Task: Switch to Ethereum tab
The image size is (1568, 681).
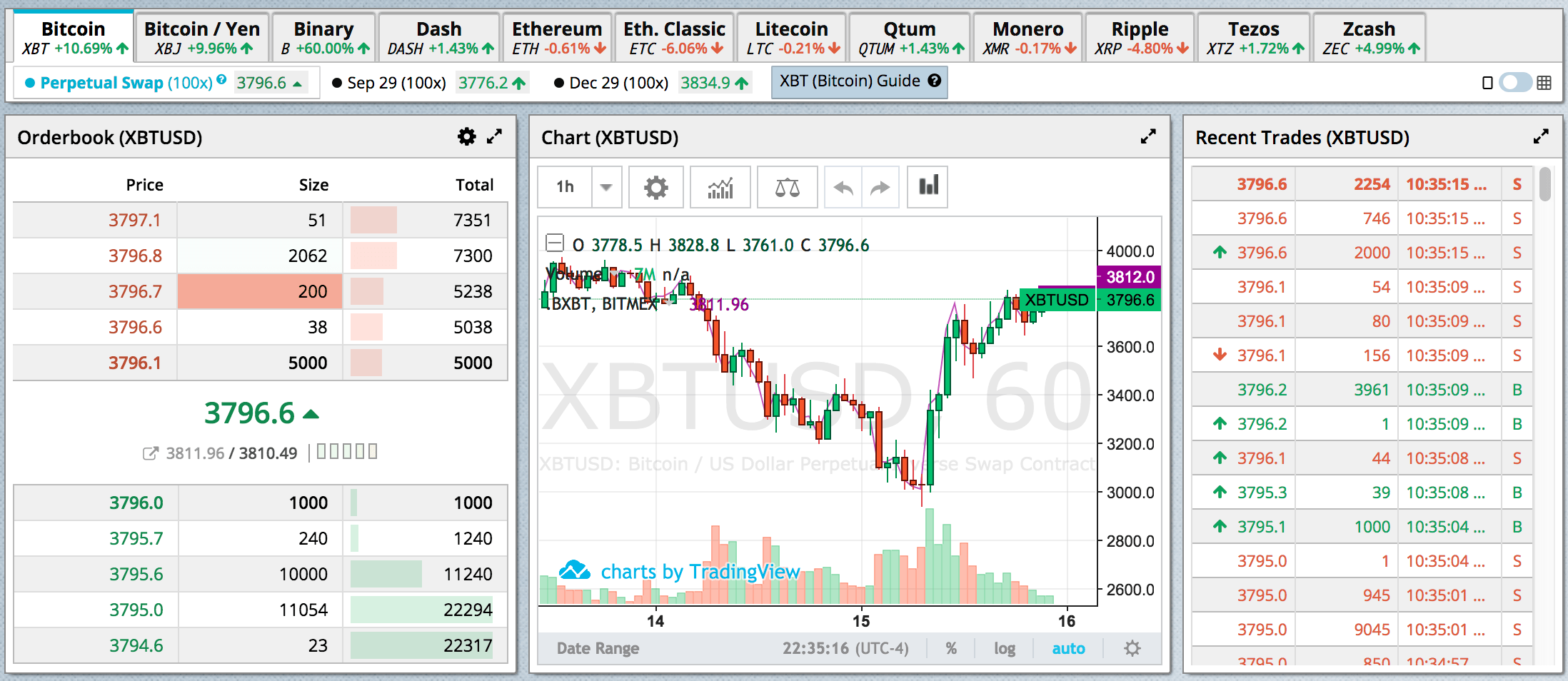Action: 558,36
